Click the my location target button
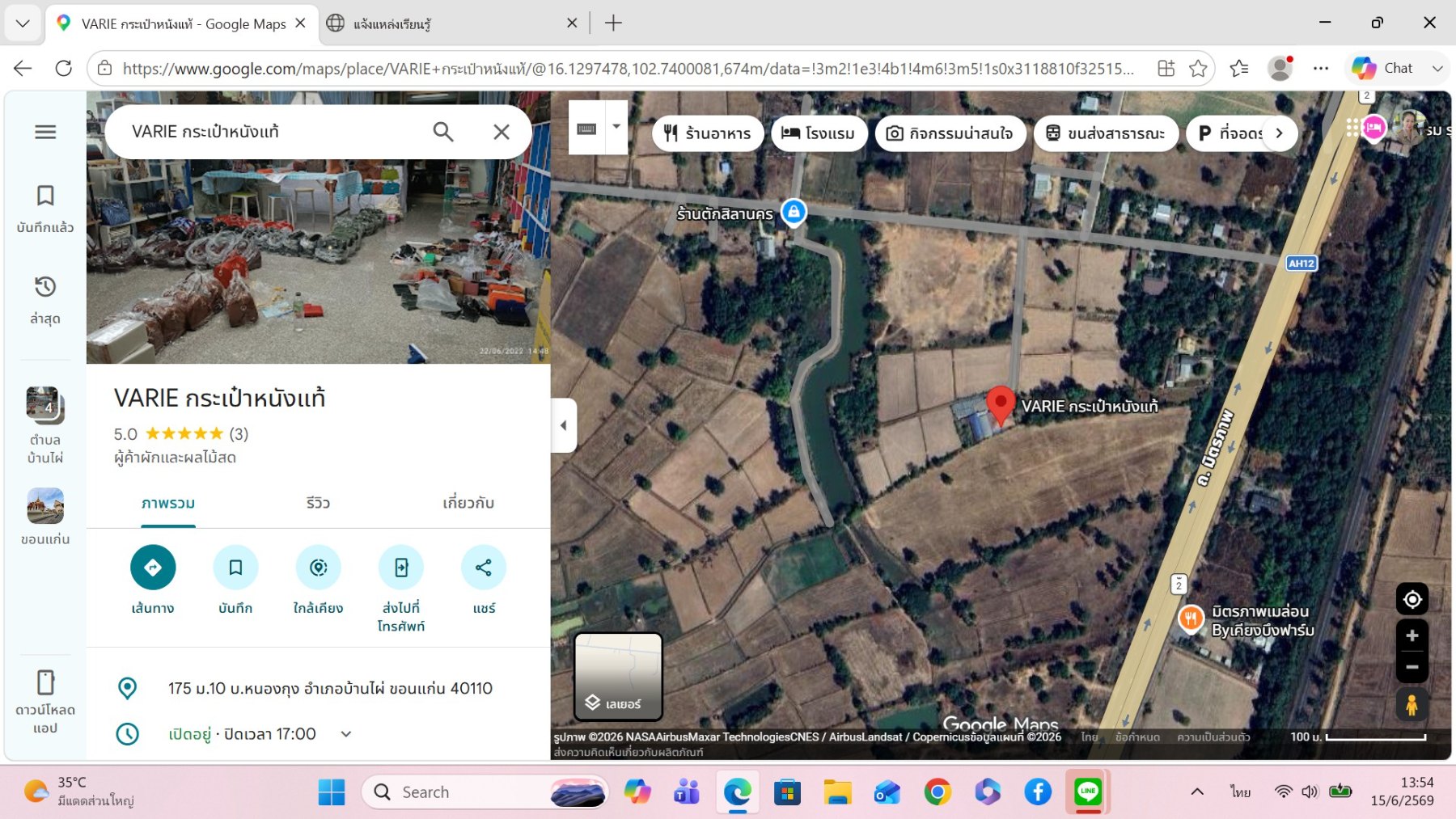 point(1412,599)
